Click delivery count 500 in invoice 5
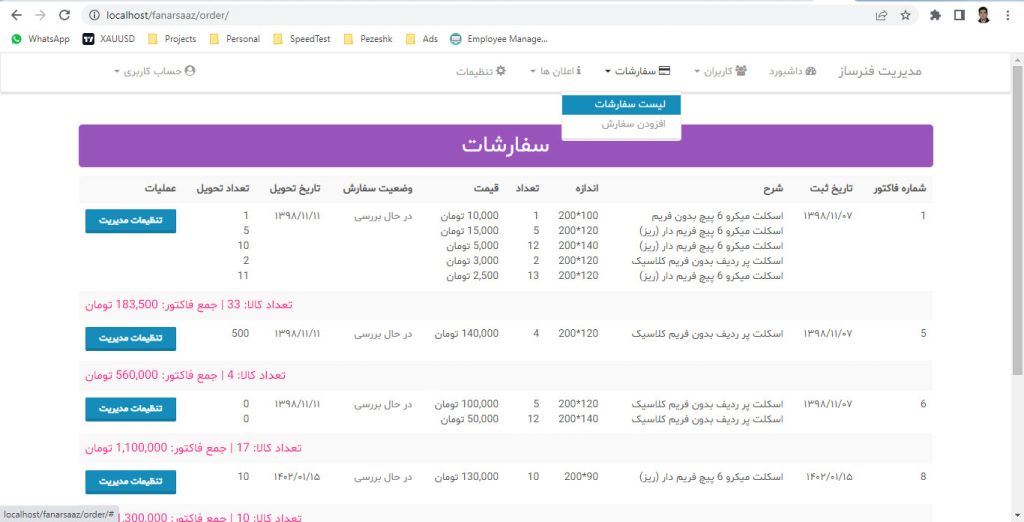Viewport: 1024px width, 522px height. click(x=240, y=333)
